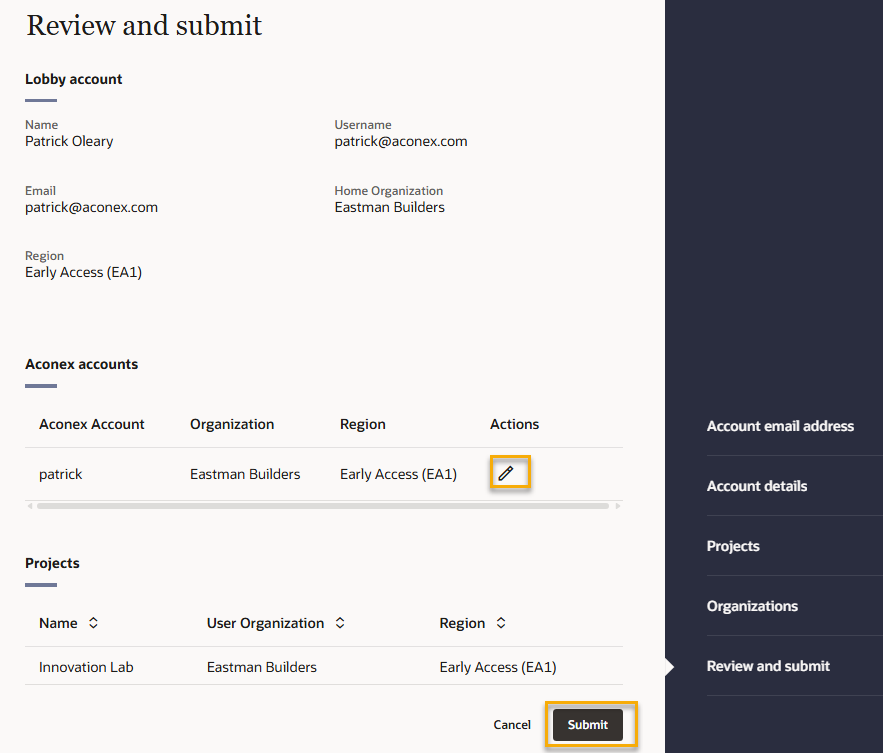
Task: Switch to the Projects step in sidebar
Action: click(x=733, y=546)
